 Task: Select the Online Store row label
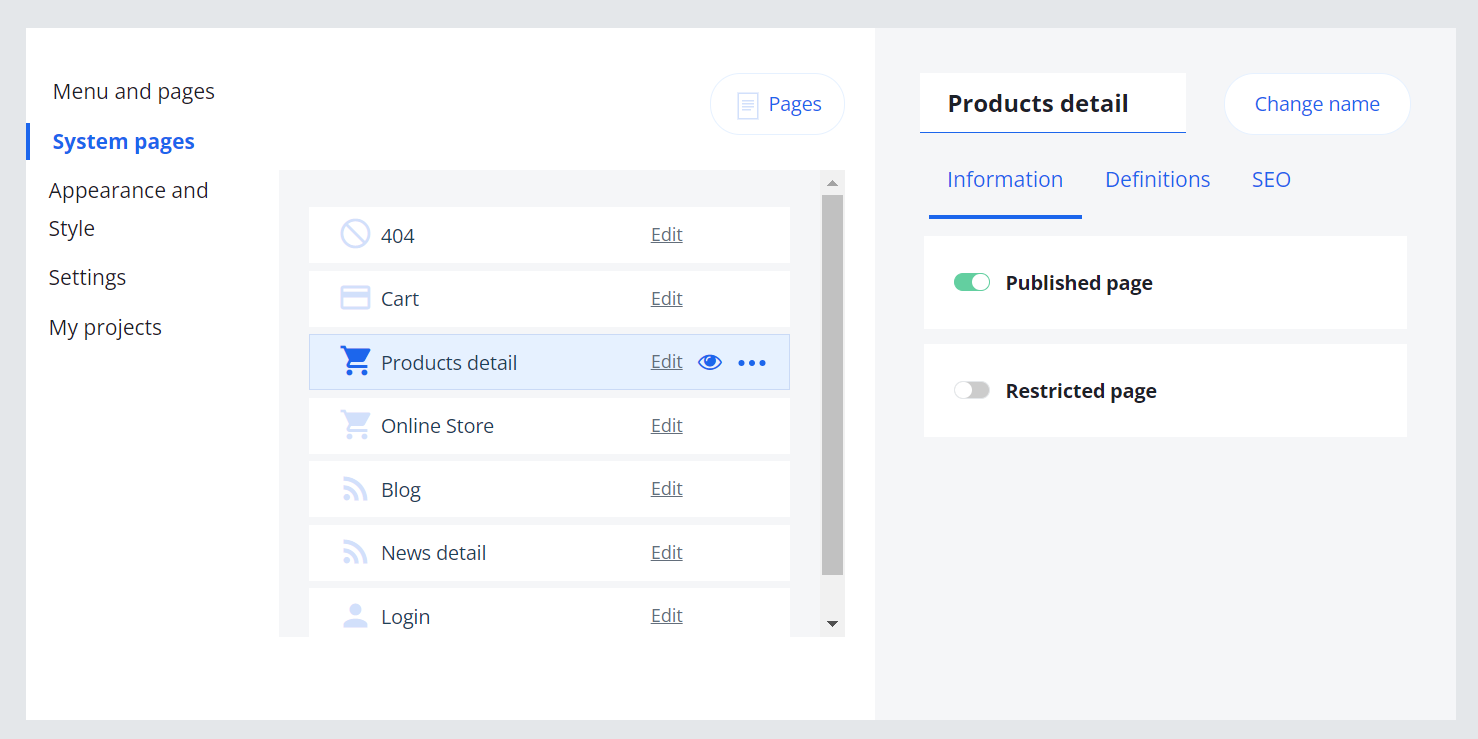pos(437,426)
